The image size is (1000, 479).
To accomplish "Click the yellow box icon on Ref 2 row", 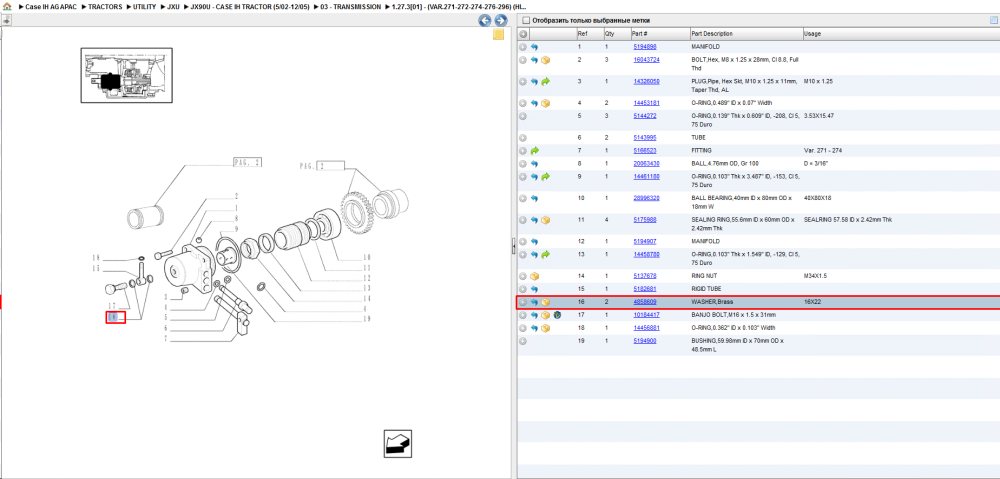I will click(545, 60).
